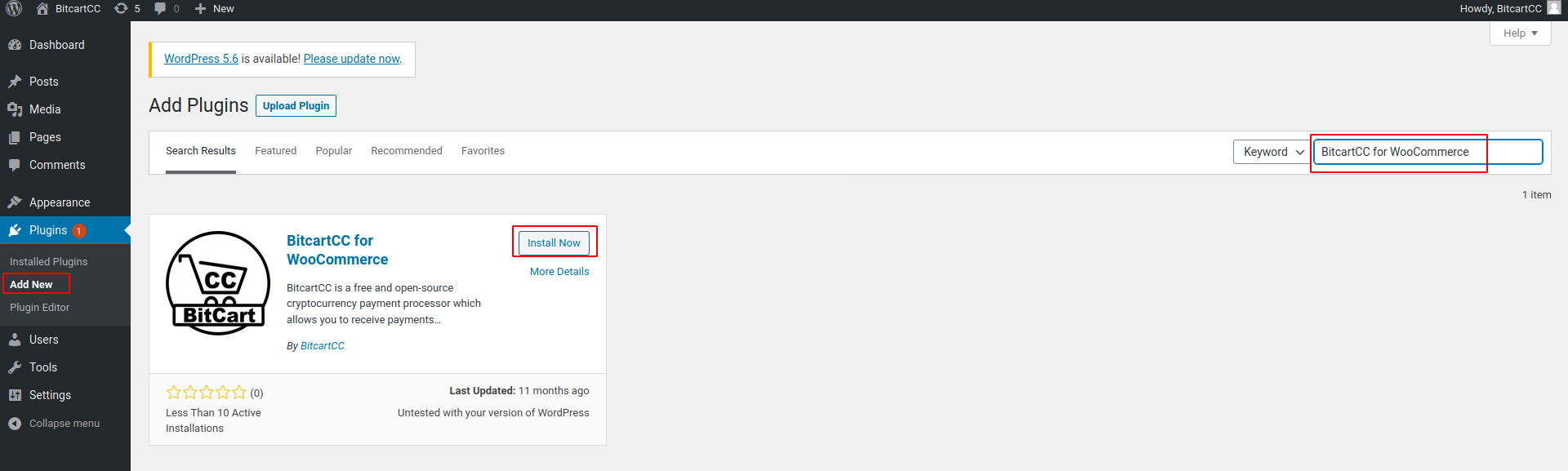Open the Tools menu label
Image resolution: width=1568 pixels, height=471 pixels.
43,367
